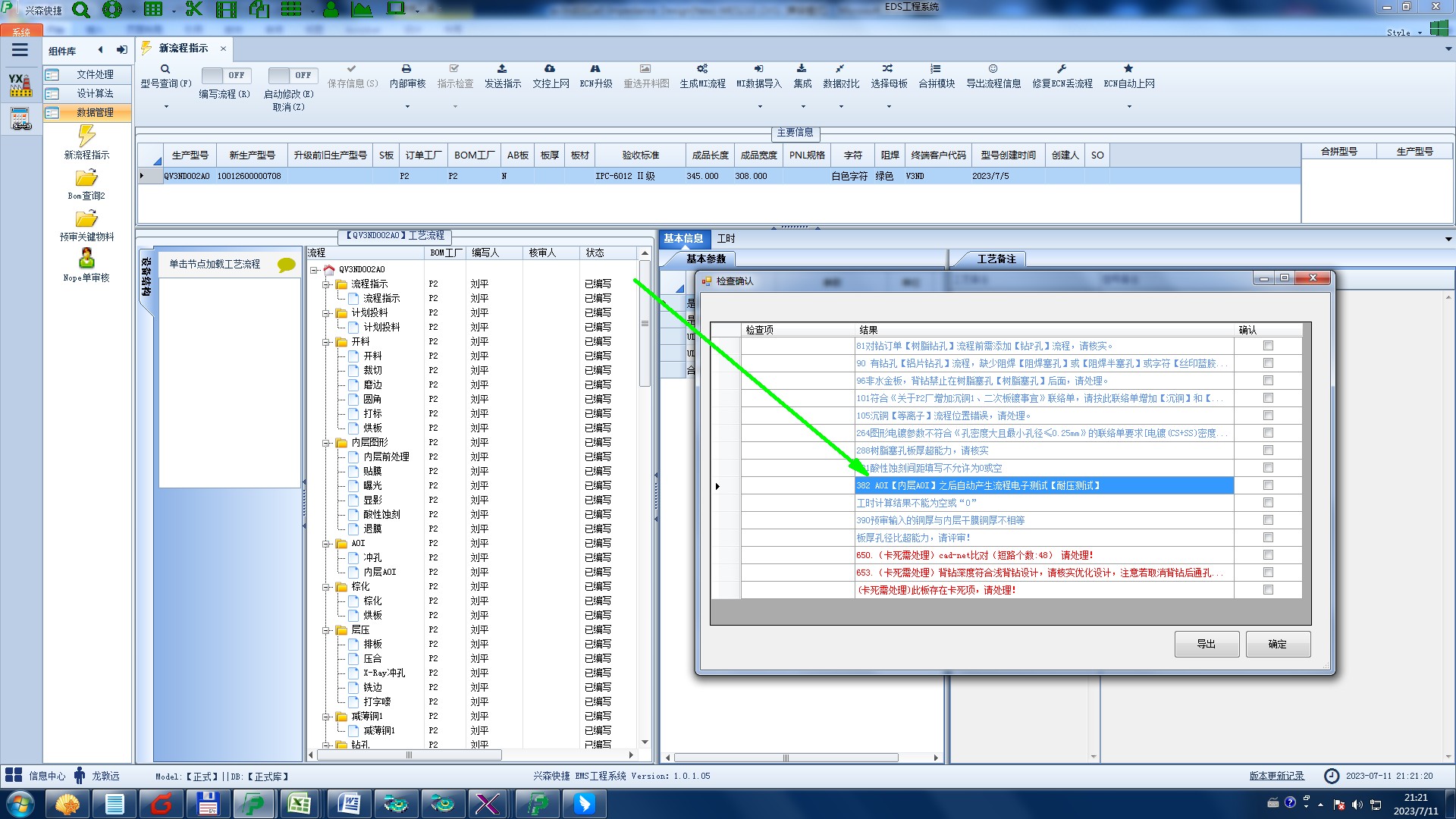Collapse the 内层图形 tree folder
The width and height of the screenshot is (1456, 819).
click(x=326, y=443)
